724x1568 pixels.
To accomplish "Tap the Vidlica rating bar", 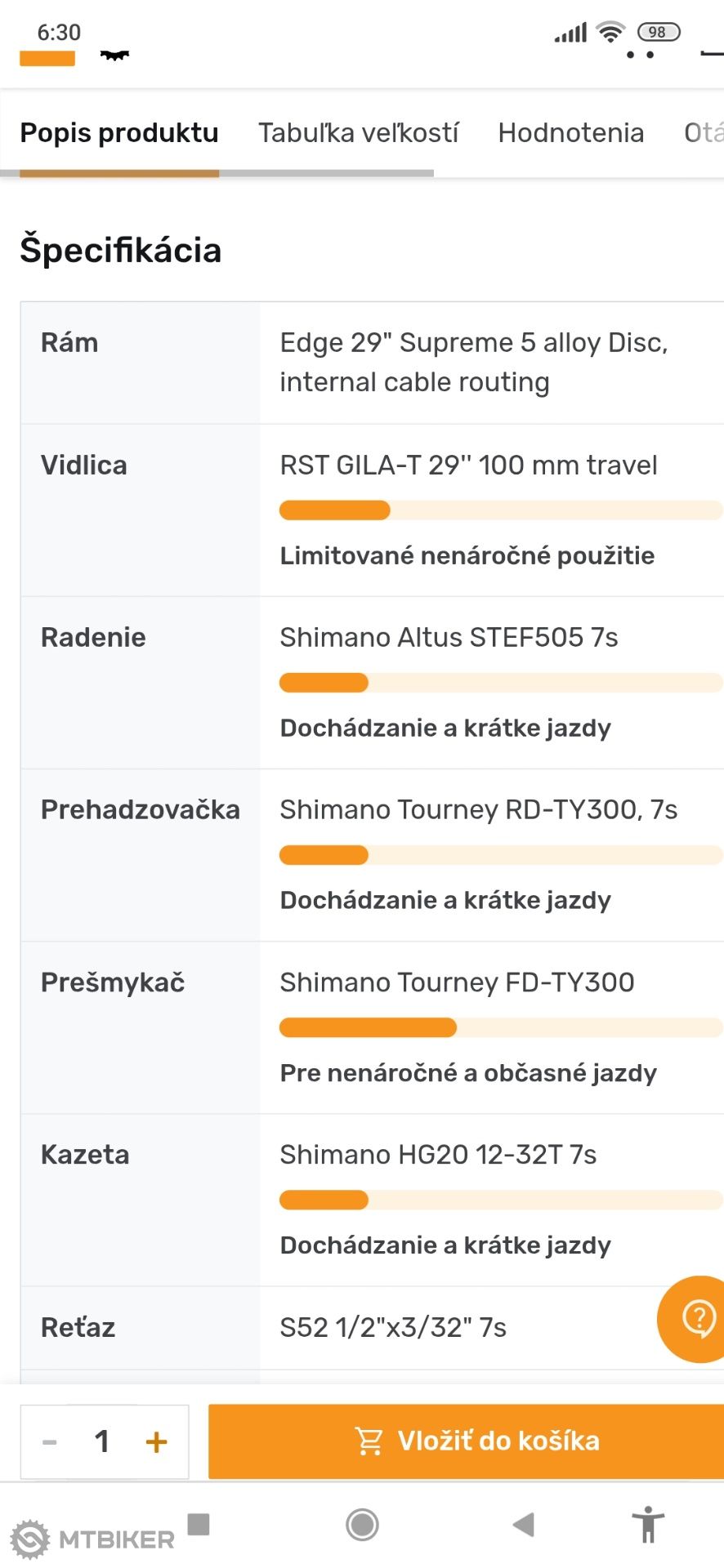I will pyautogui.click(x=501, y=510).
